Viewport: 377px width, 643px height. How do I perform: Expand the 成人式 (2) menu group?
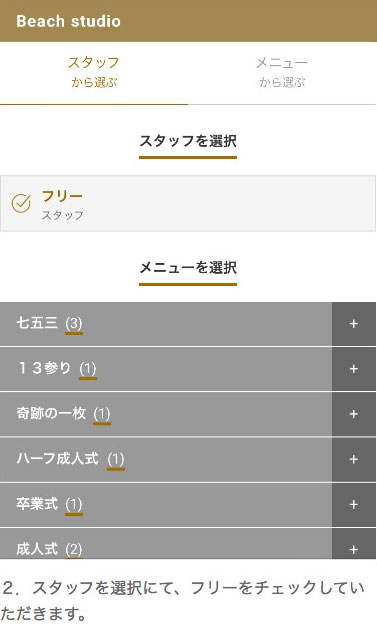coord(166,544)
